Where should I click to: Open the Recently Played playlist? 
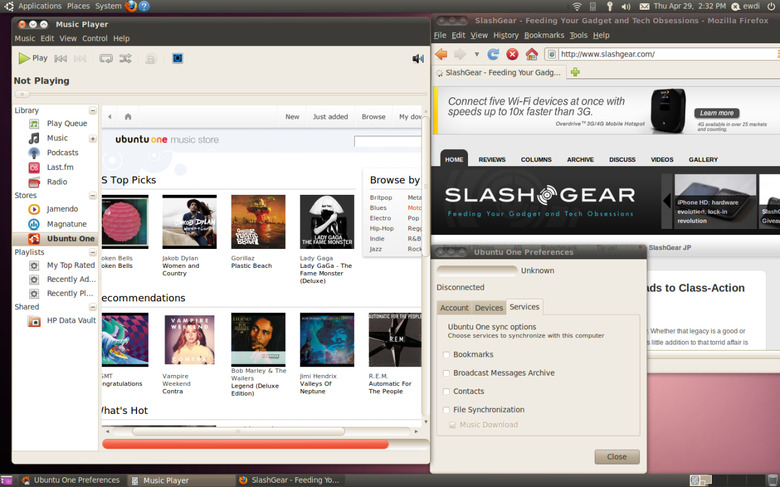70,293
